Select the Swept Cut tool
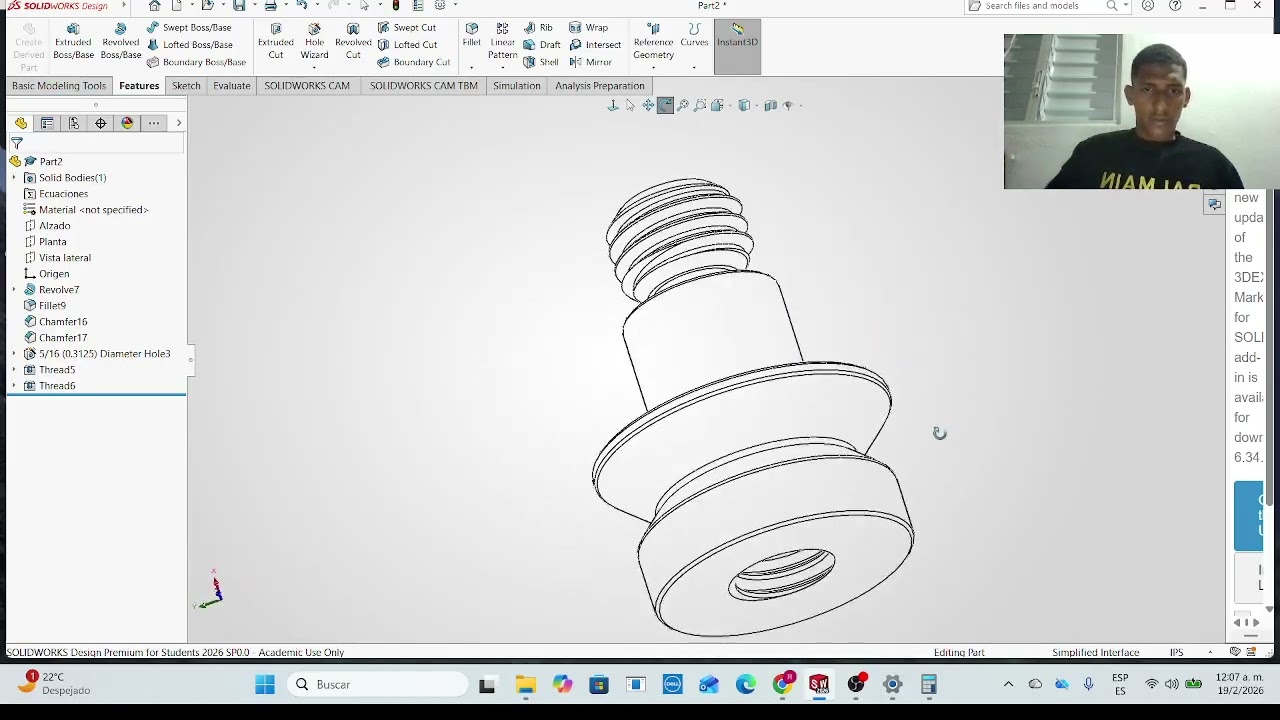This screenshot has height=720, width=1280. [406, 28]
